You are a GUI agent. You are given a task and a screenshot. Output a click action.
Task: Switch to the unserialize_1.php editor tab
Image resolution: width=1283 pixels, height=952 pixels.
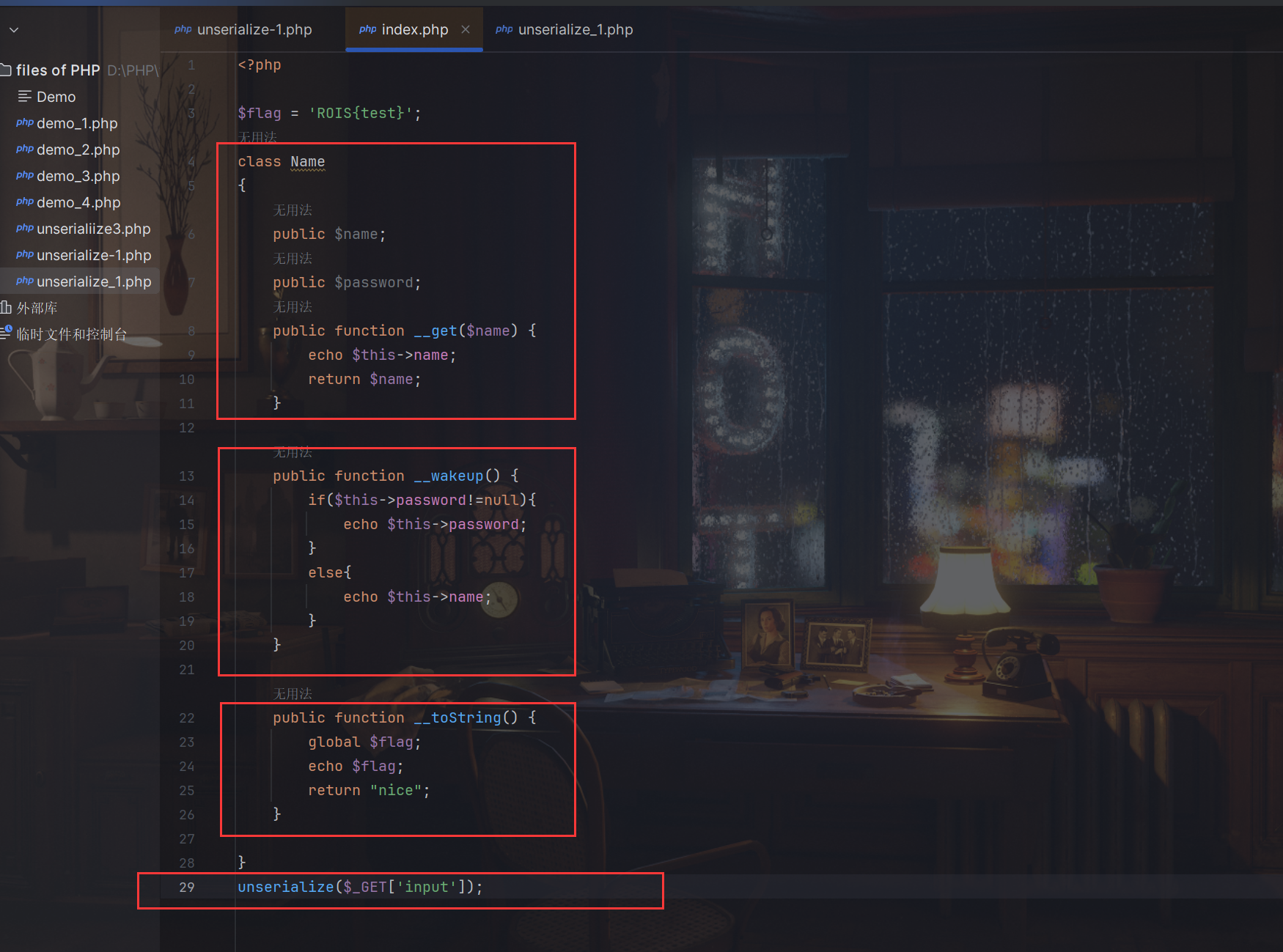click(575, 29)
